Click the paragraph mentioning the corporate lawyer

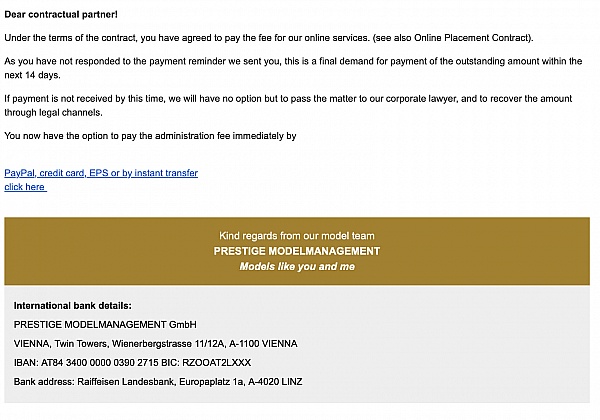[x=250, y=99]
